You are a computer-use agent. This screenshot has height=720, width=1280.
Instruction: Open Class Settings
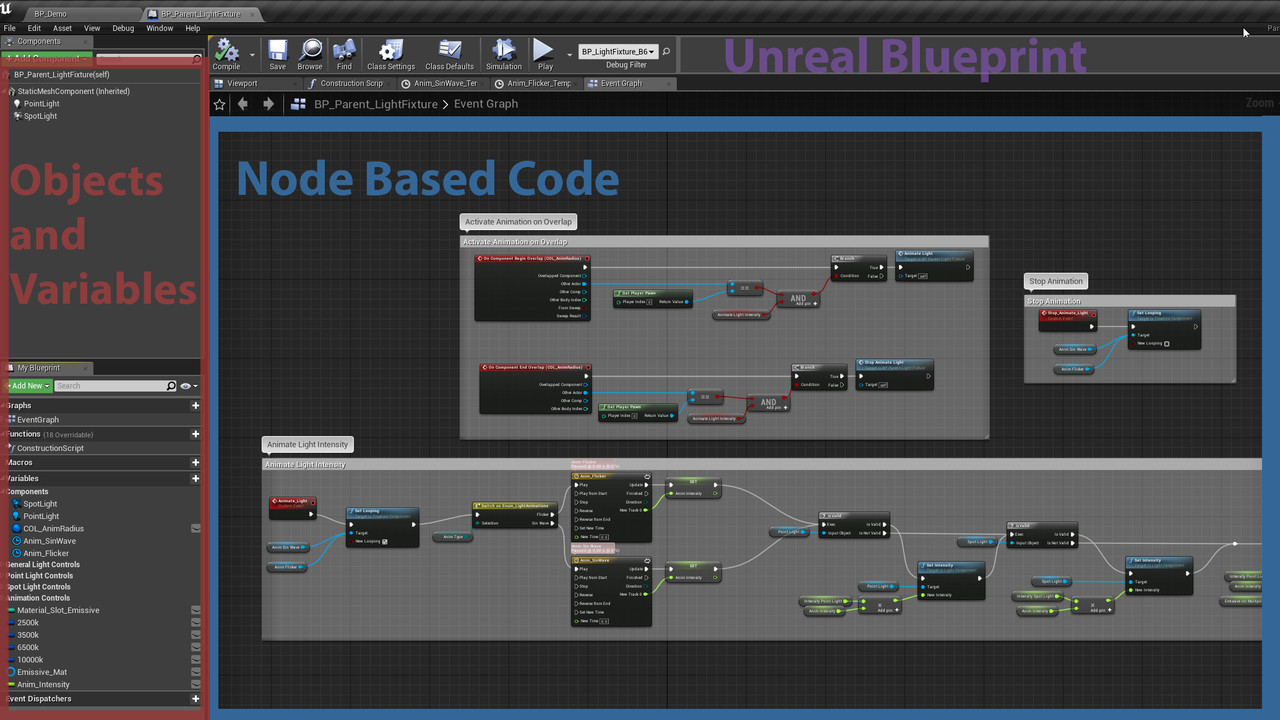tap(390, 54)
